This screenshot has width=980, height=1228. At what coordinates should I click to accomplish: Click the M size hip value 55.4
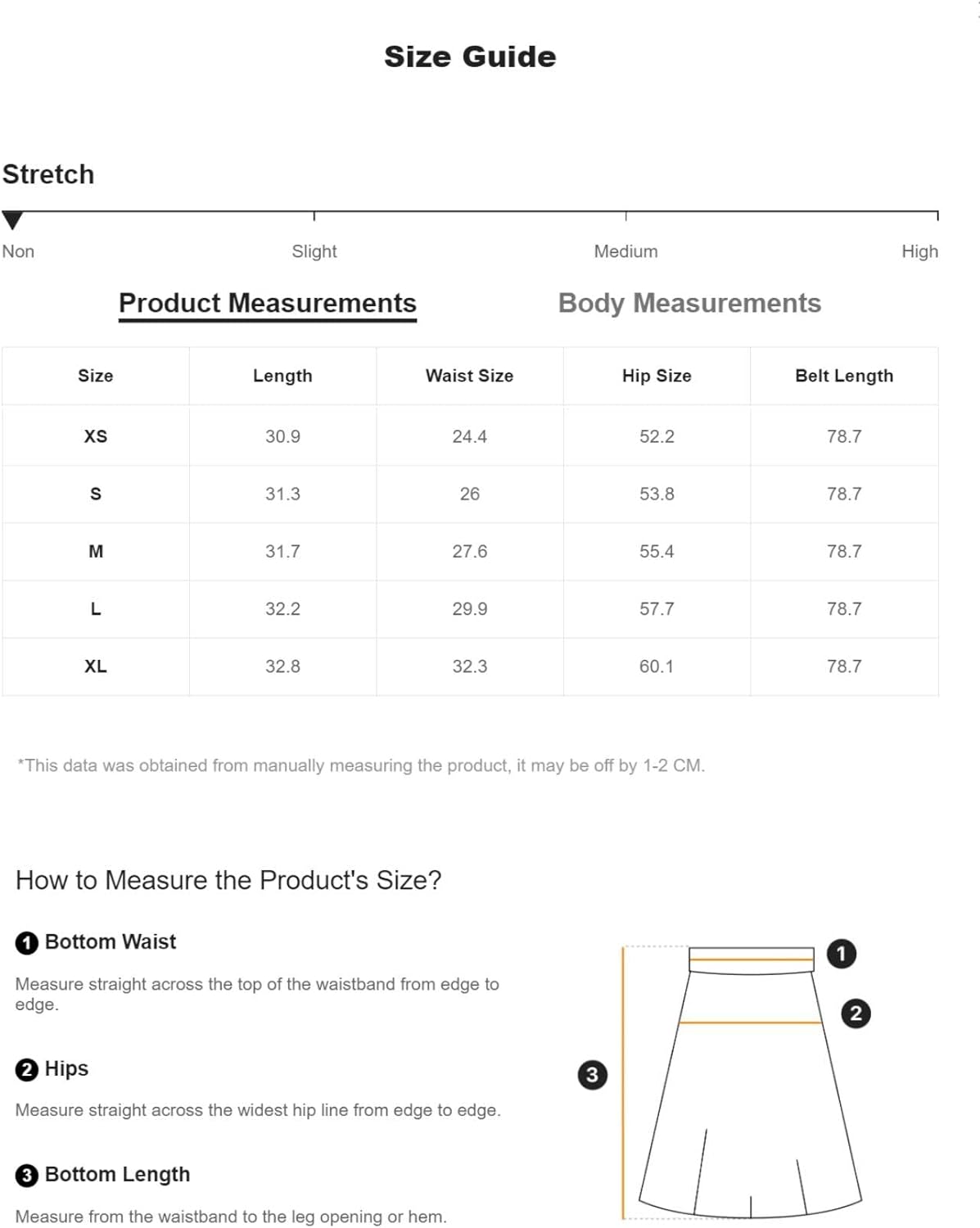pos(657,552)
